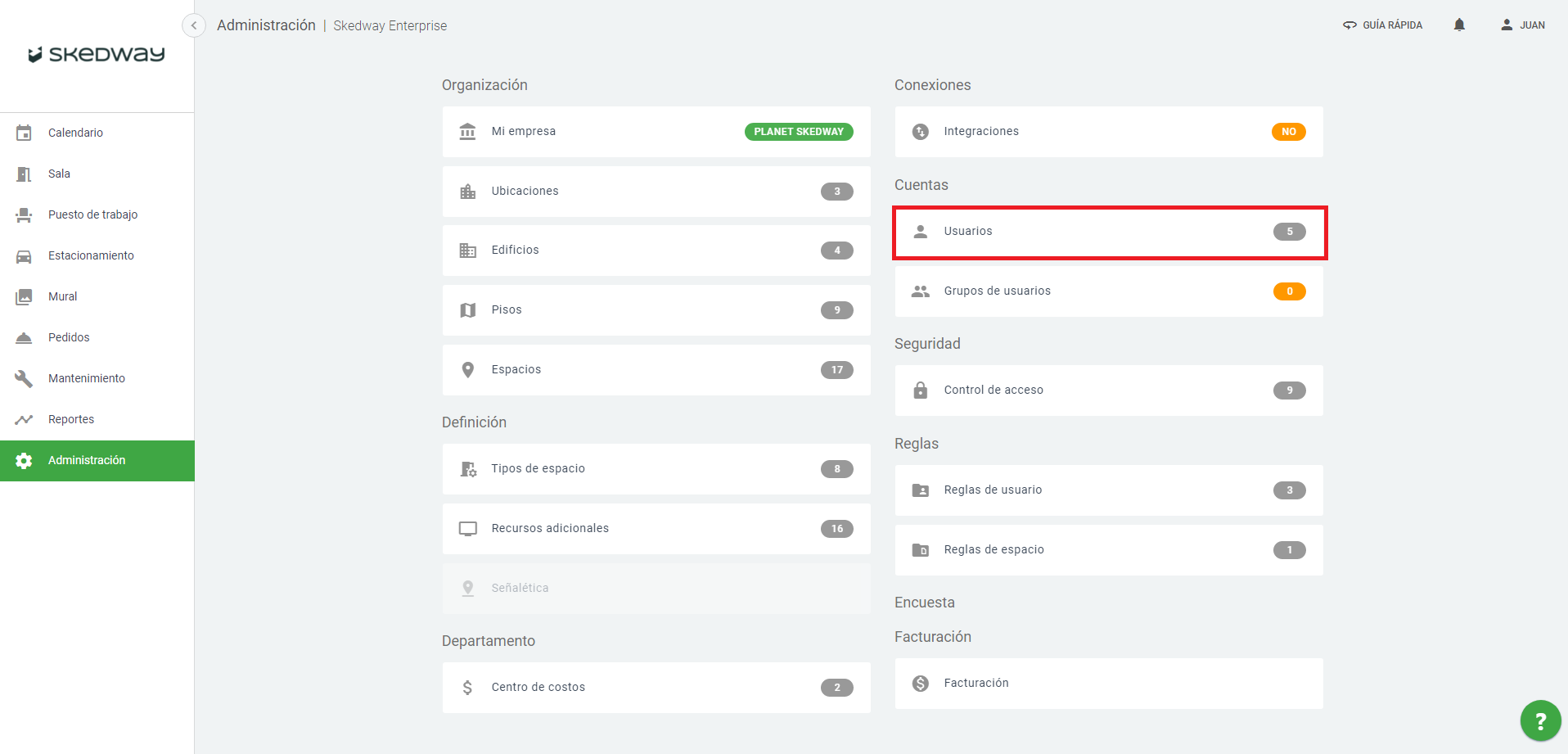This screenshot has width=1568, height=754.
Task: Click the PLANET SKEDWAY green badge
Action: pos(798,132)
